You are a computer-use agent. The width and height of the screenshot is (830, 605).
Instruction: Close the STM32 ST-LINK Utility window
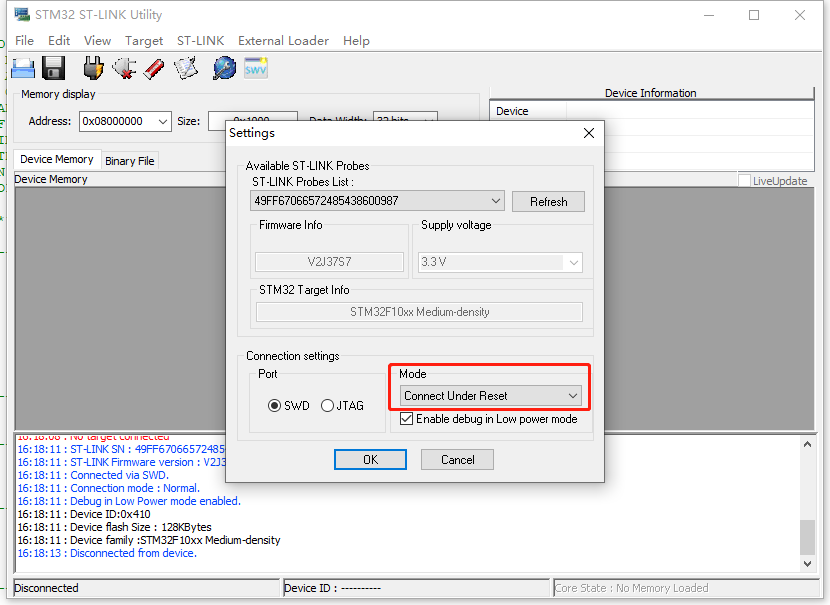pos(800,15)
